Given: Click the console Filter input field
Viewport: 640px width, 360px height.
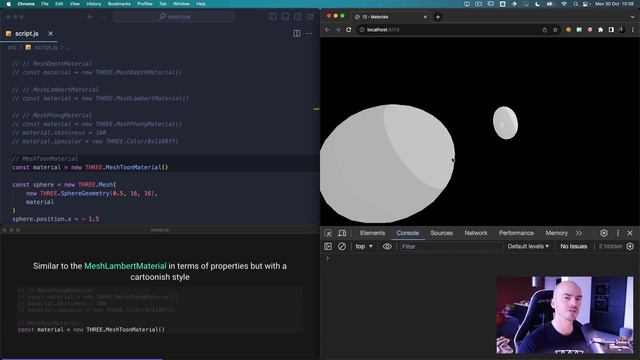Looking at the screenshot, I should (451, 246).
